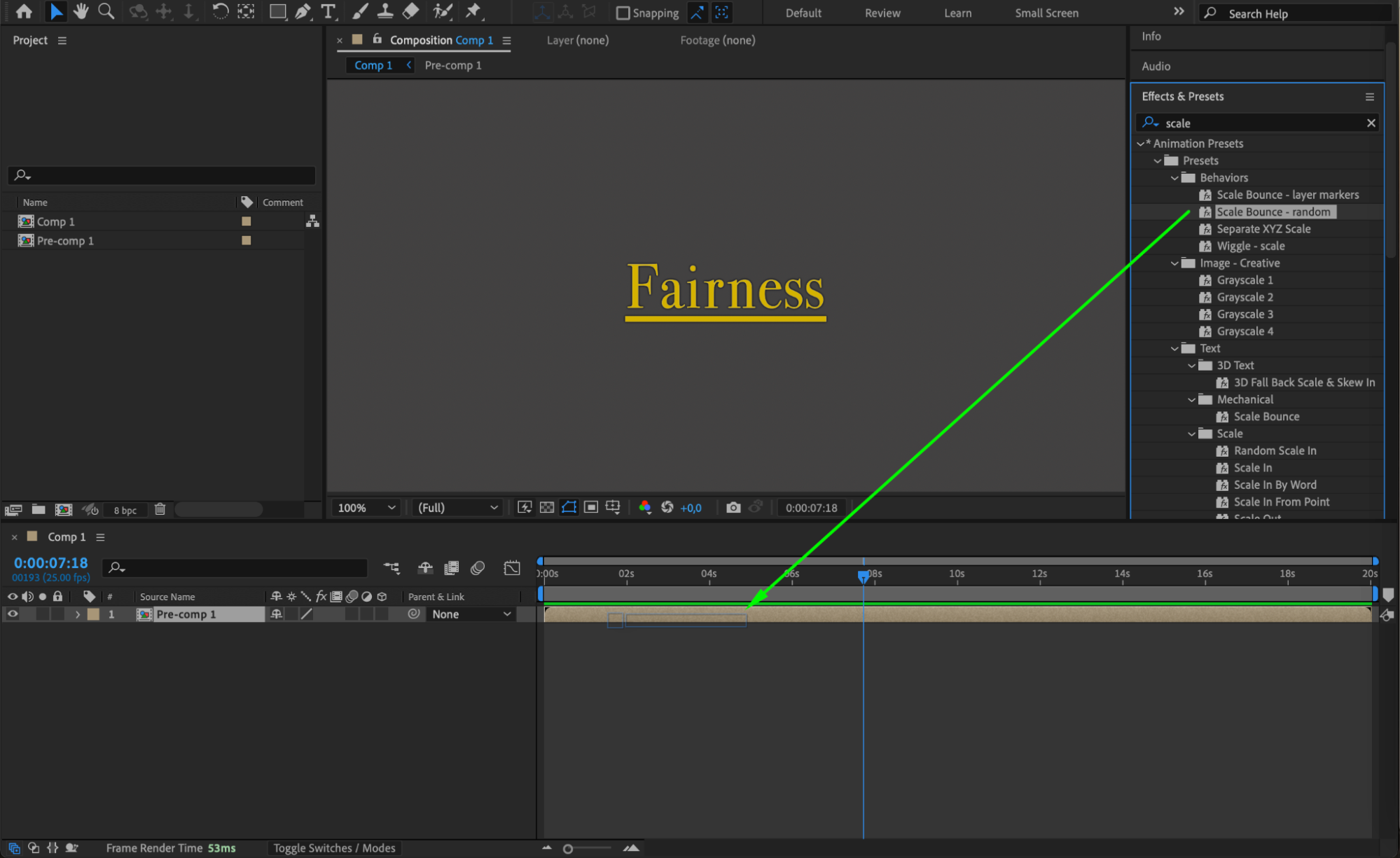Click the 8 bpc color depth button

(x=125, y=510)
